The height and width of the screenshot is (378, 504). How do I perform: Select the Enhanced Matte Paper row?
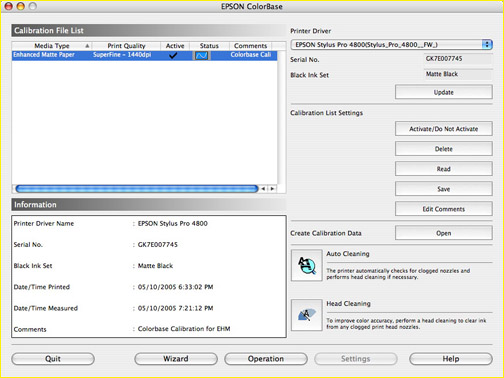(x=144, y=55)
